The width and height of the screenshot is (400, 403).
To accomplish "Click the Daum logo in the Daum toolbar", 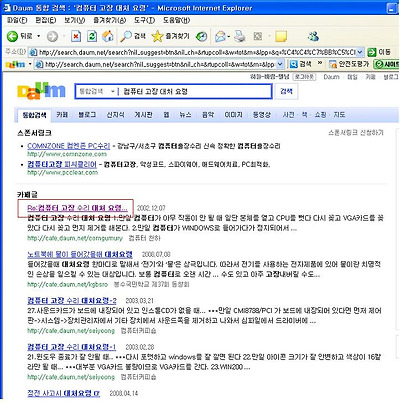I will pos(15,64).
